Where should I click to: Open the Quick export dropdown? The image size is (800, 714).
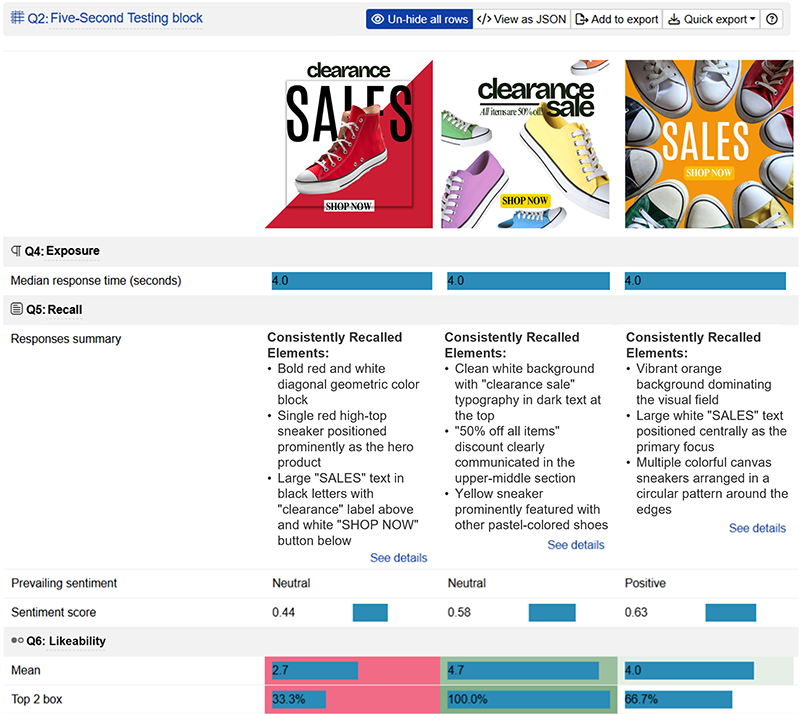pyautogui.click(x=711, y=19)
